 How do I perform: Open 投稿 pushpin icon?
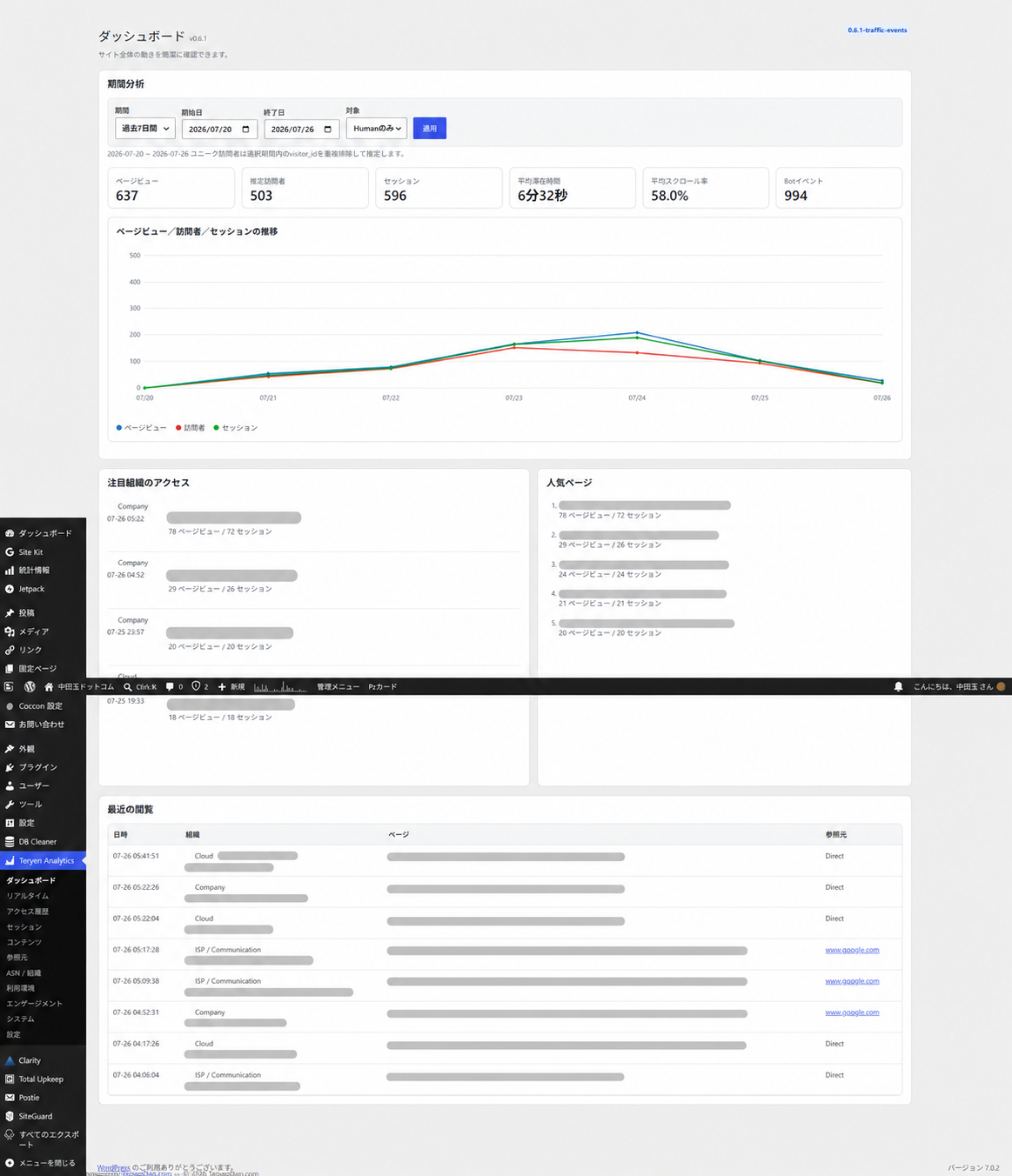10,613
